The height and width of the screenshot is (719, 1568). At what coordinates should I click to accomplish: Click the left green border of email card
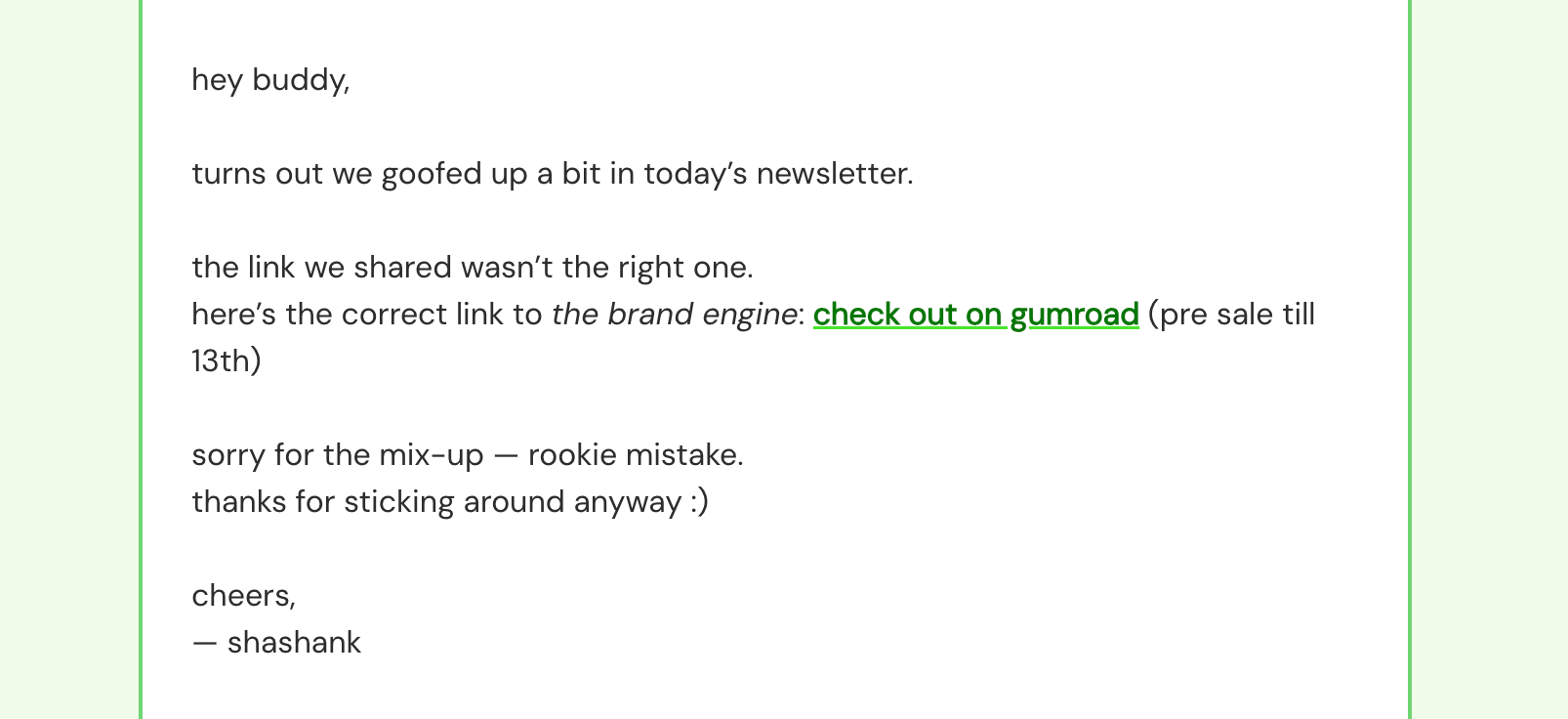pos(141,359)
